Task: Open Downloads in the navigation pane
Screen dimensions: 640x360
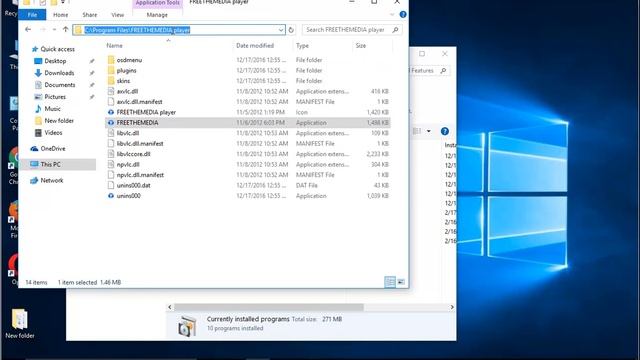Action: click(59, 73)
